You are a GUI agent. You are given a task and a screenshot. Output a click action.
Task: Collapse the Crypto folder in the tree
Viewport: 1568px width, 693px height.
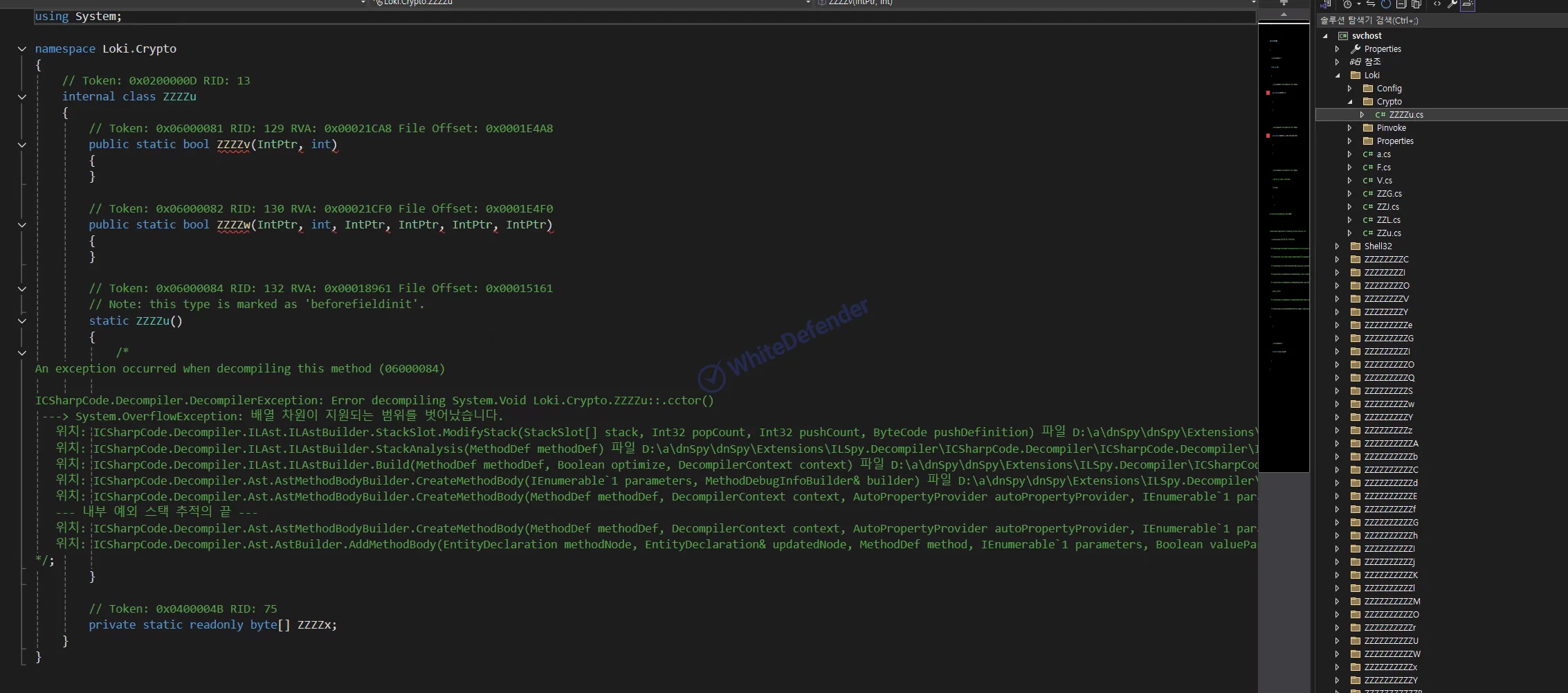(1350, 102)
